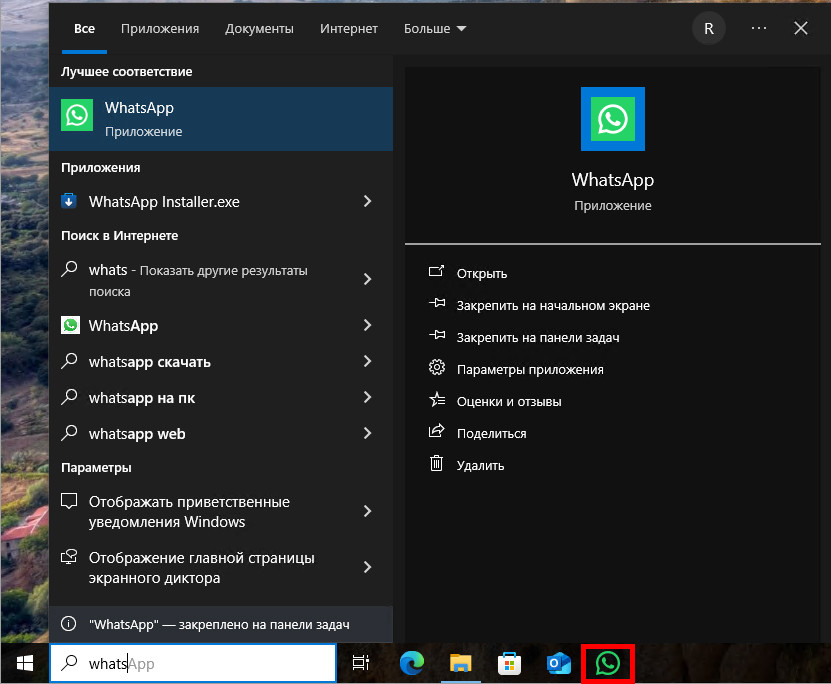Open File Explorer from the taskbar
Viewport: 831px width, 684px height.
[x=460, y=662]
